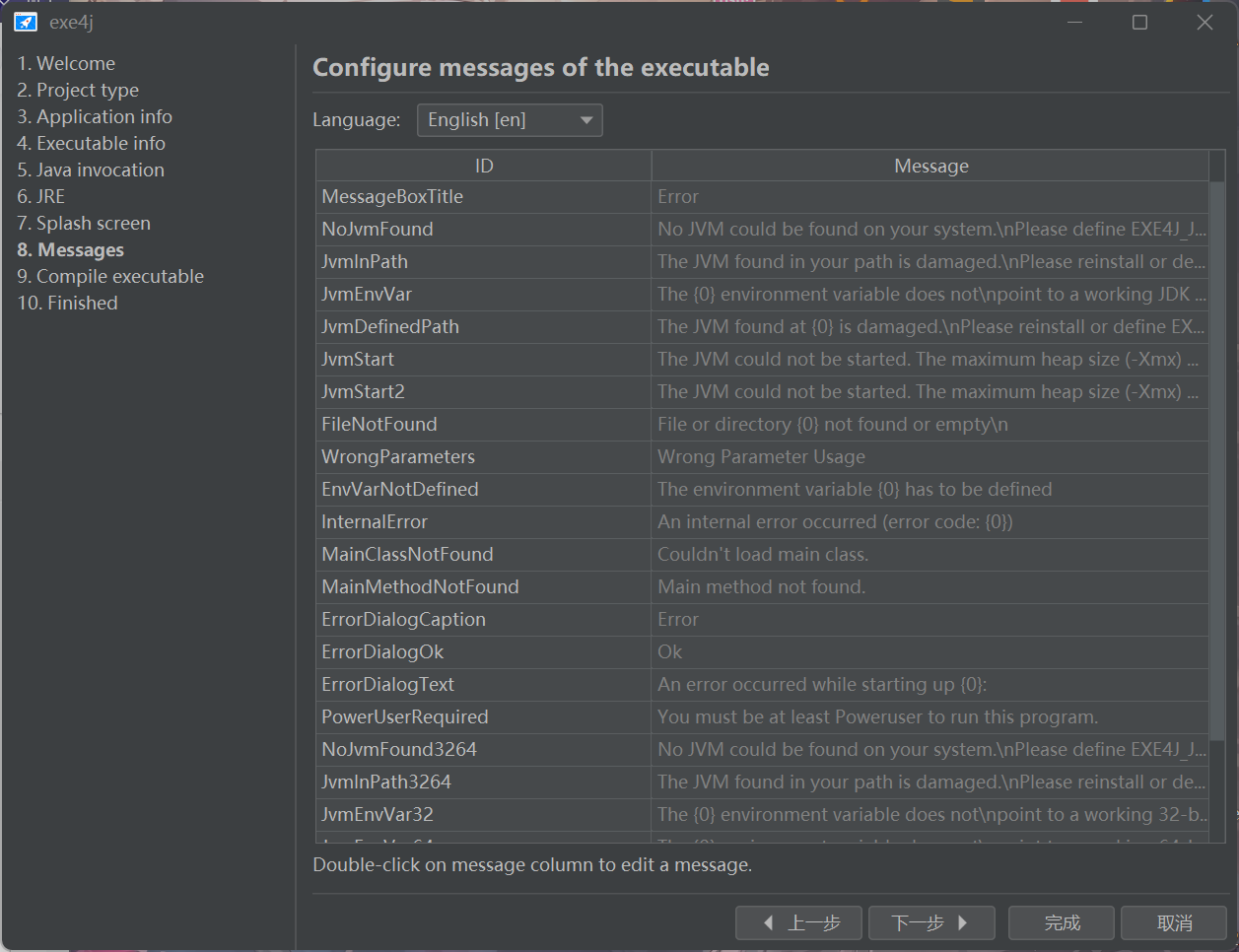The width and height of the screenshot is (1239, 952).
Task: Click the ID column header
Action: click(x=484, y=166)
